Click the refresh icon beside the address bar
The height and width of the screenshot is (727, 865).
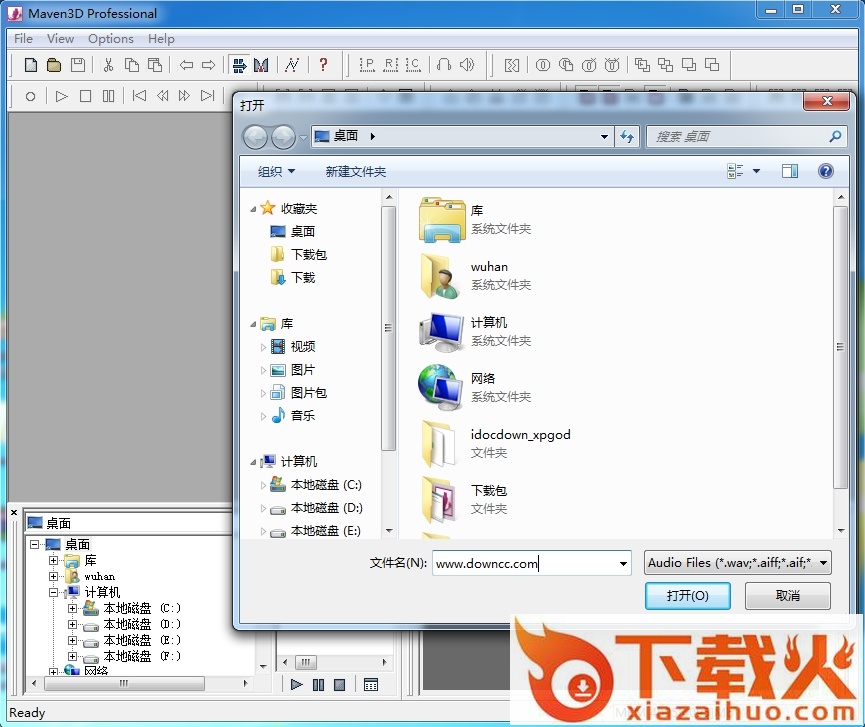tap(627, 136)
